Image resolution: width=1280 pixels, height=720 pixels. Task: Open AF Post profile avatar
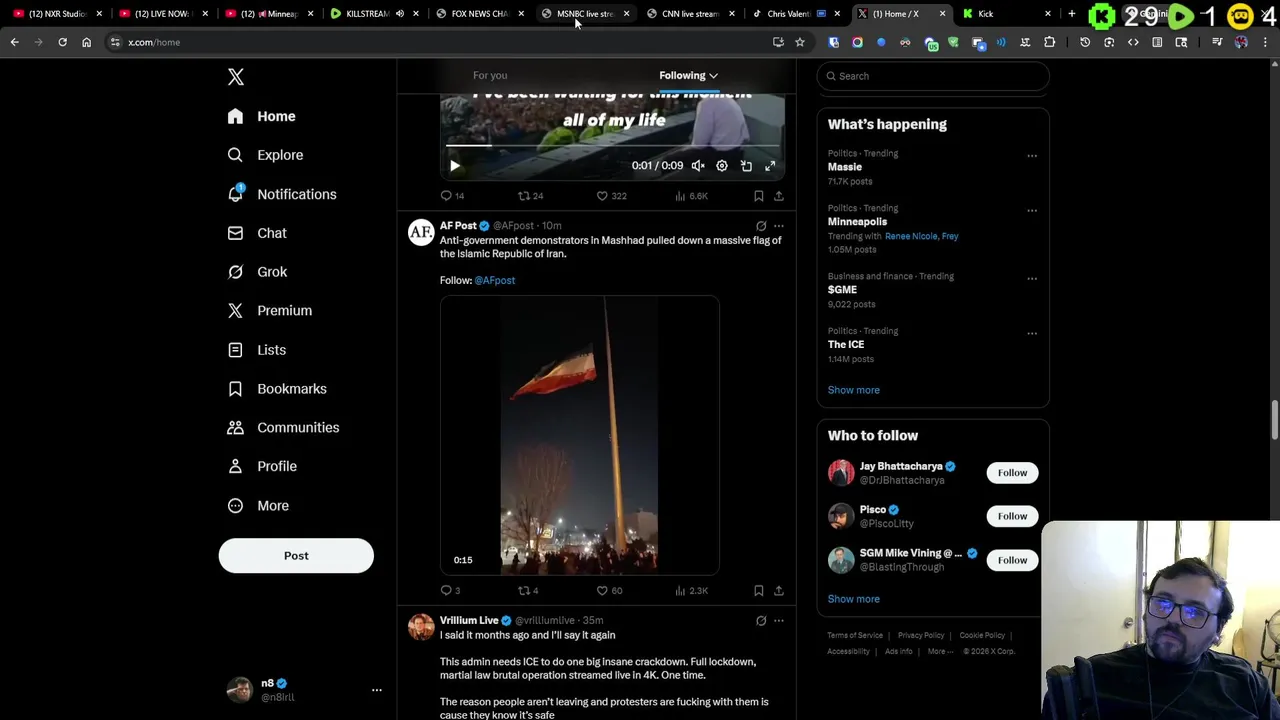point(421,233)
